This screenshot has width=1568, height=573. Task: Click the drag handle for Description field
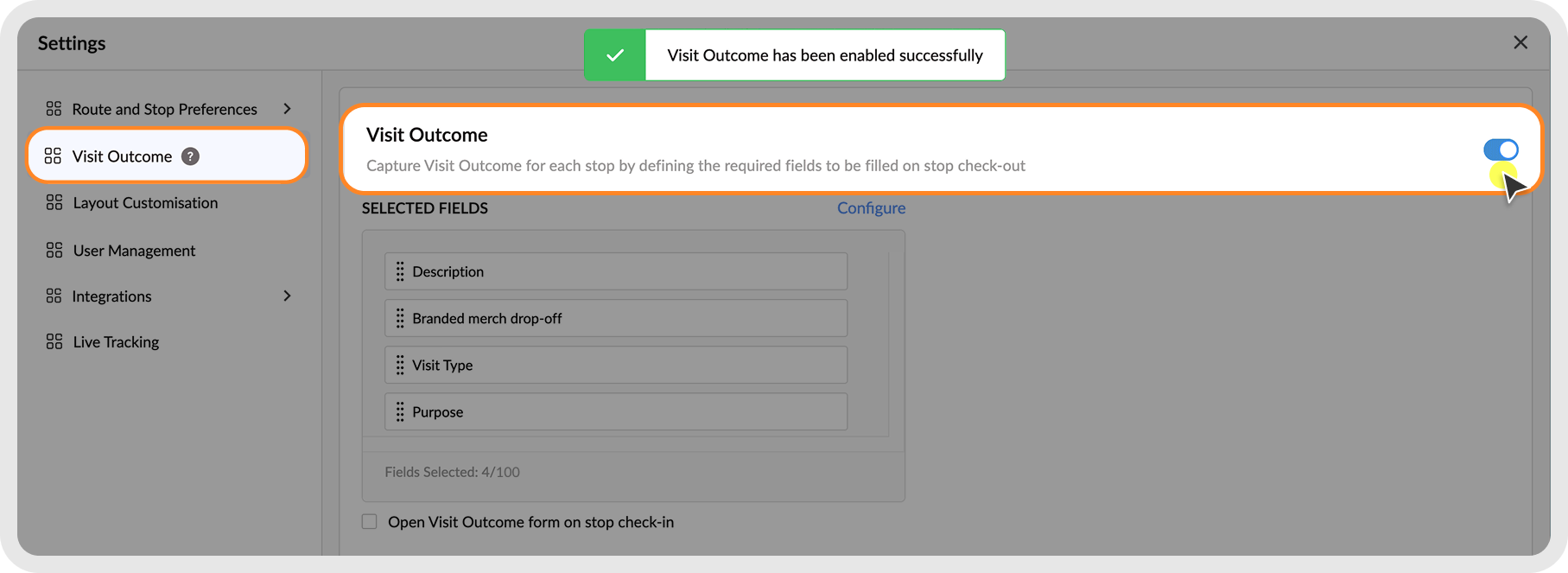click(x=400, y=271)
